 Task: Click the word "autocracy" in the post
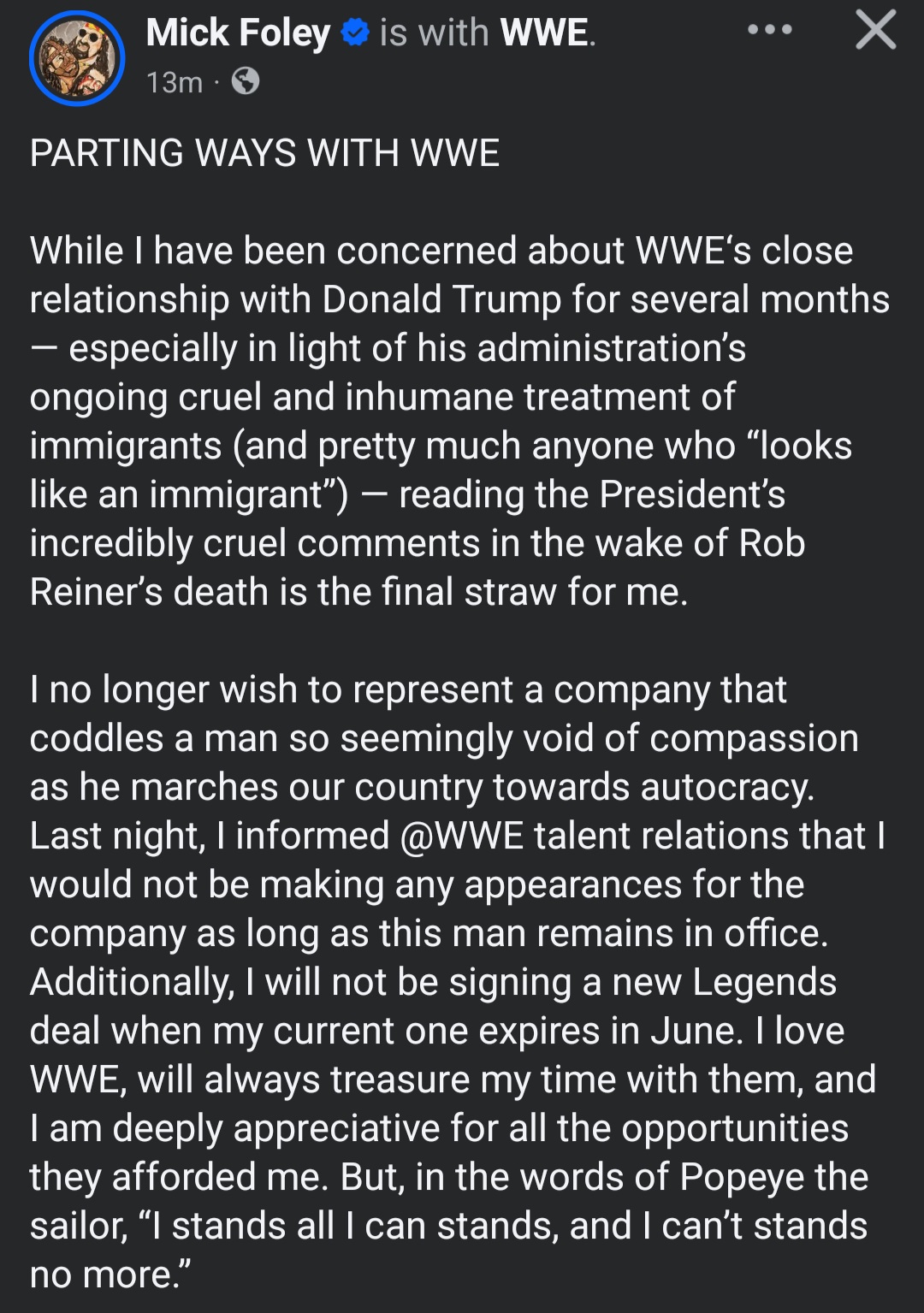726,787
